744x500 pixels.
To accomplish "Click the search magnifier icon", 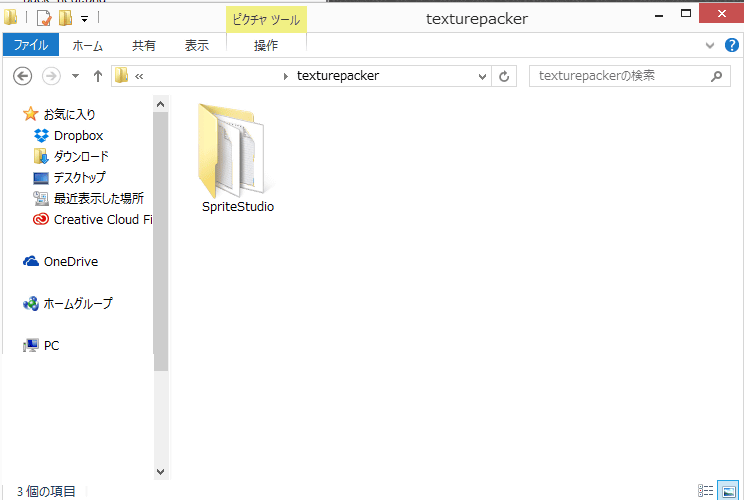I will click(716, 76).
